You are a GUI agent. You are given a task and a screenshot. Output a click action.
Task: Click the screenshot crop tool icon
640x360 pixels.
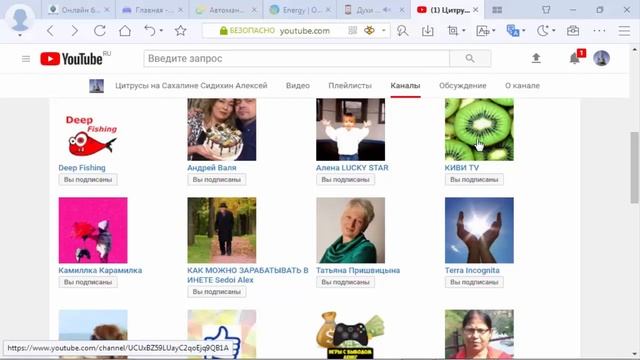click(453, 31)
